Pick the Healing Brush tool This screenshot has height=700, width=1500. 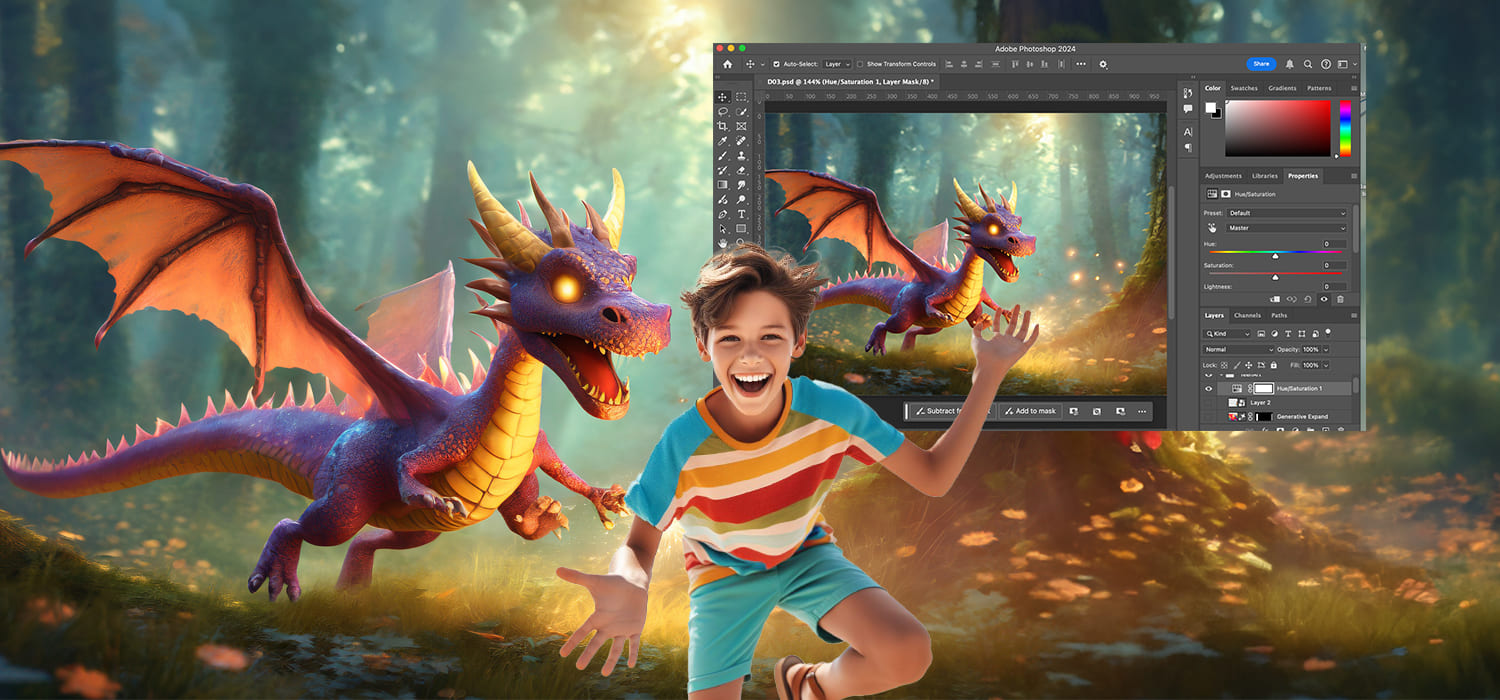[x=741, y=141]
